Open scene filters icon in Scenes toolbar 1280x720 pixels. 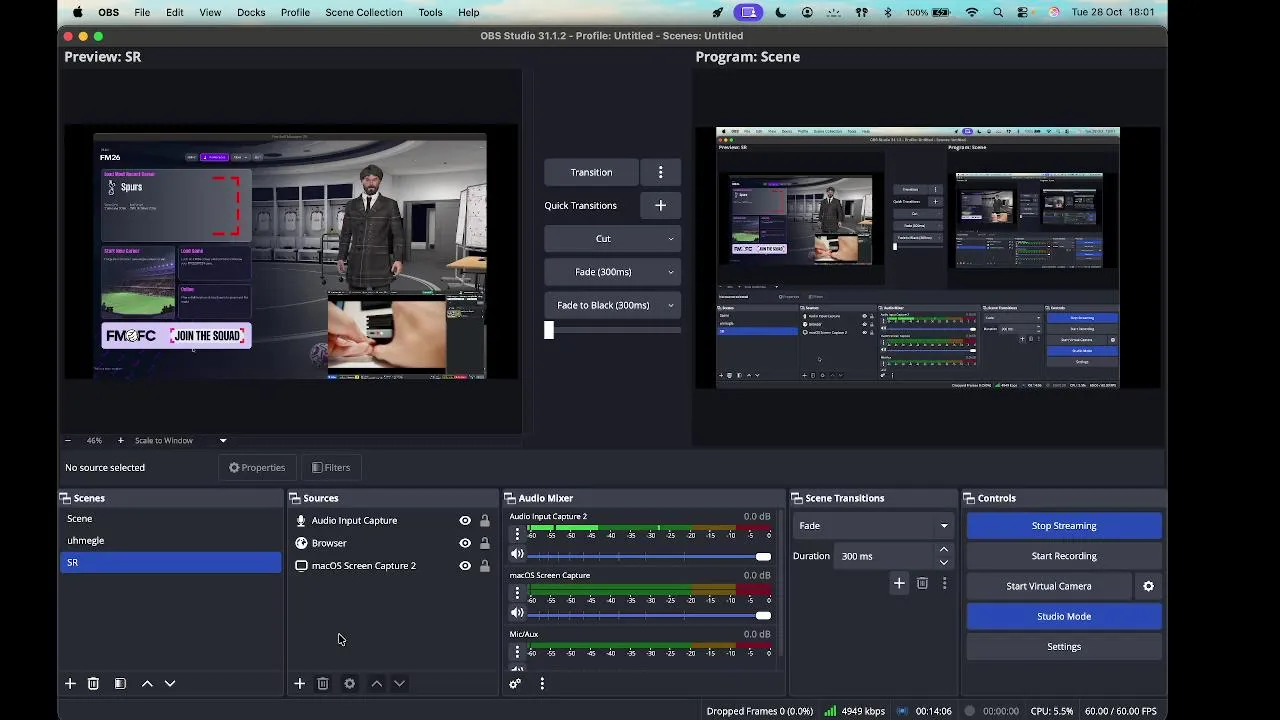[120, 683]
